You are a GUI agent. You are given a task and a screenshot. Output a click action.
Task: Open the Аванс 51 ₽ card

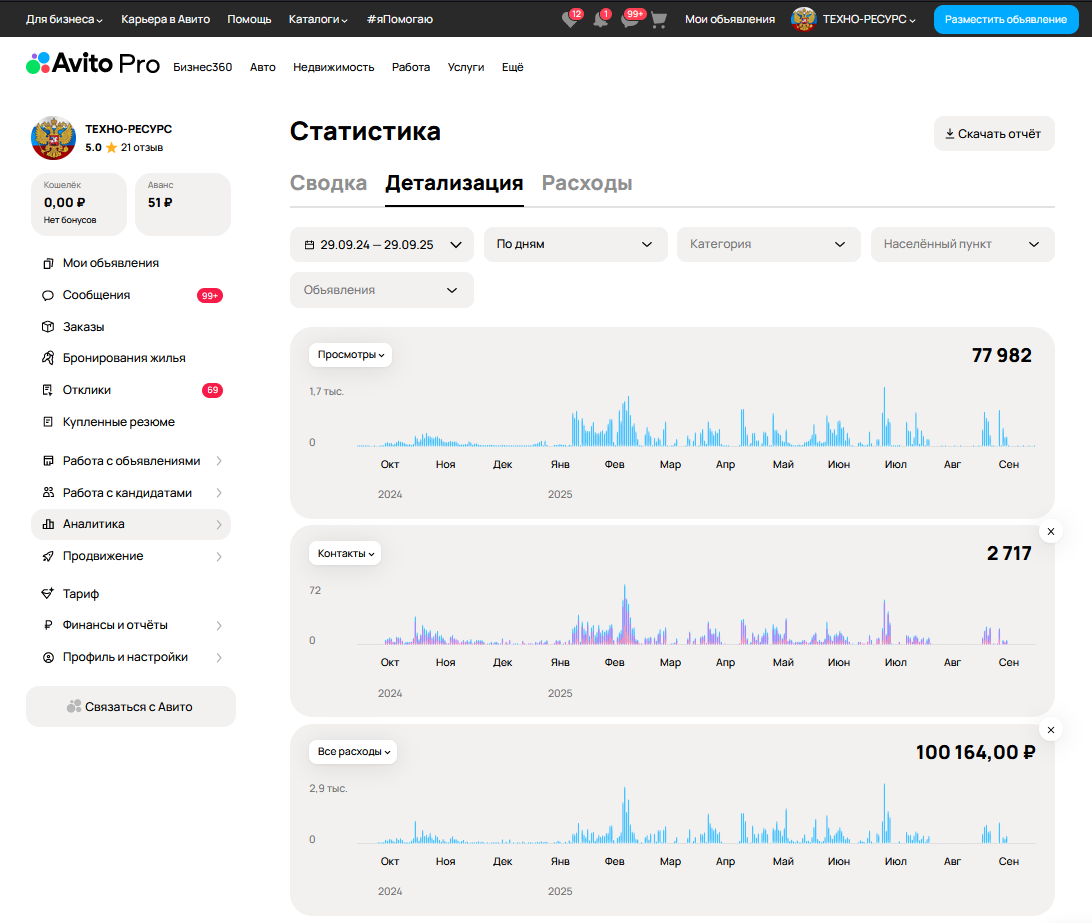182,204
